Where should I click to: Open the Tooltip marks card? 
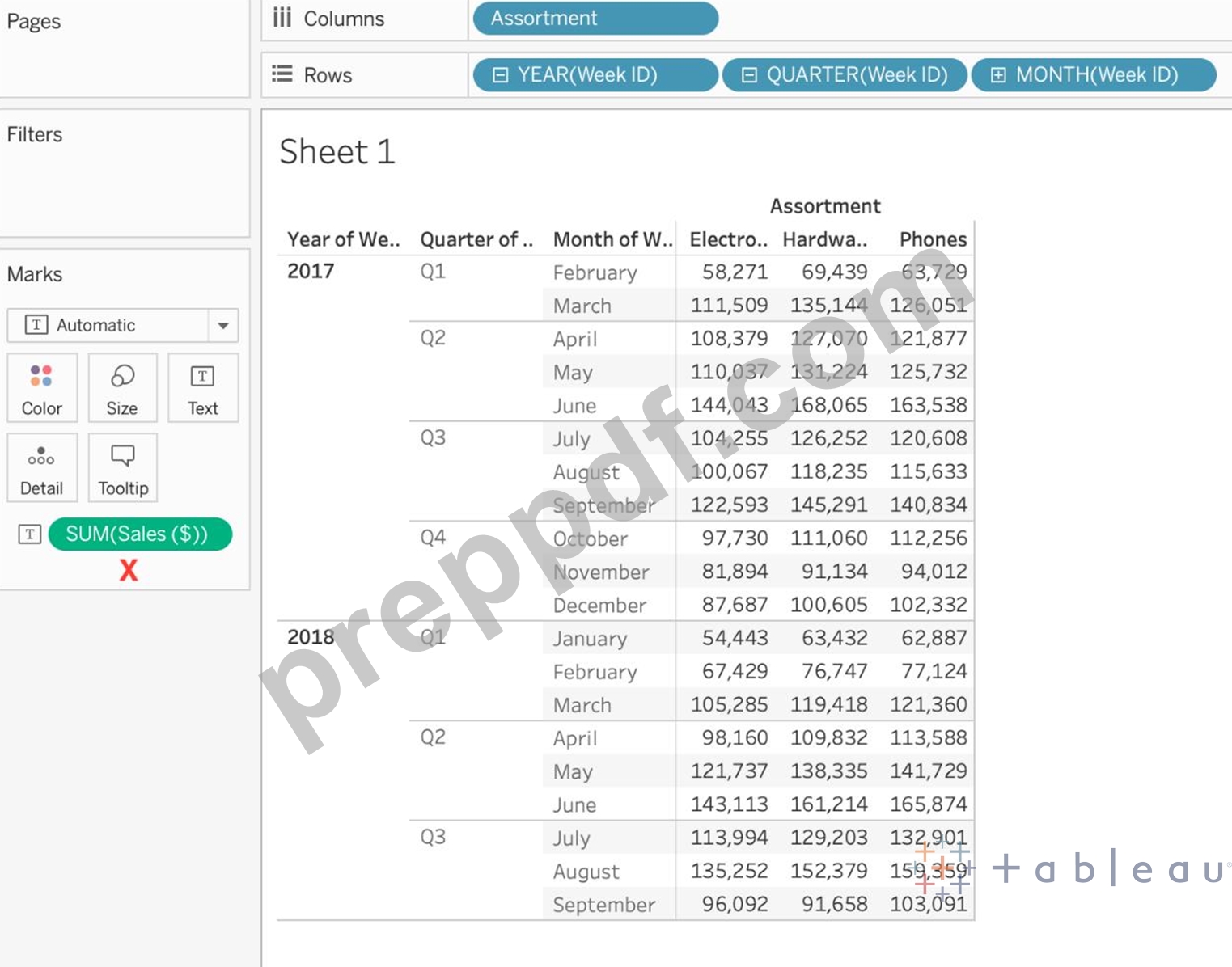point(122,467)
